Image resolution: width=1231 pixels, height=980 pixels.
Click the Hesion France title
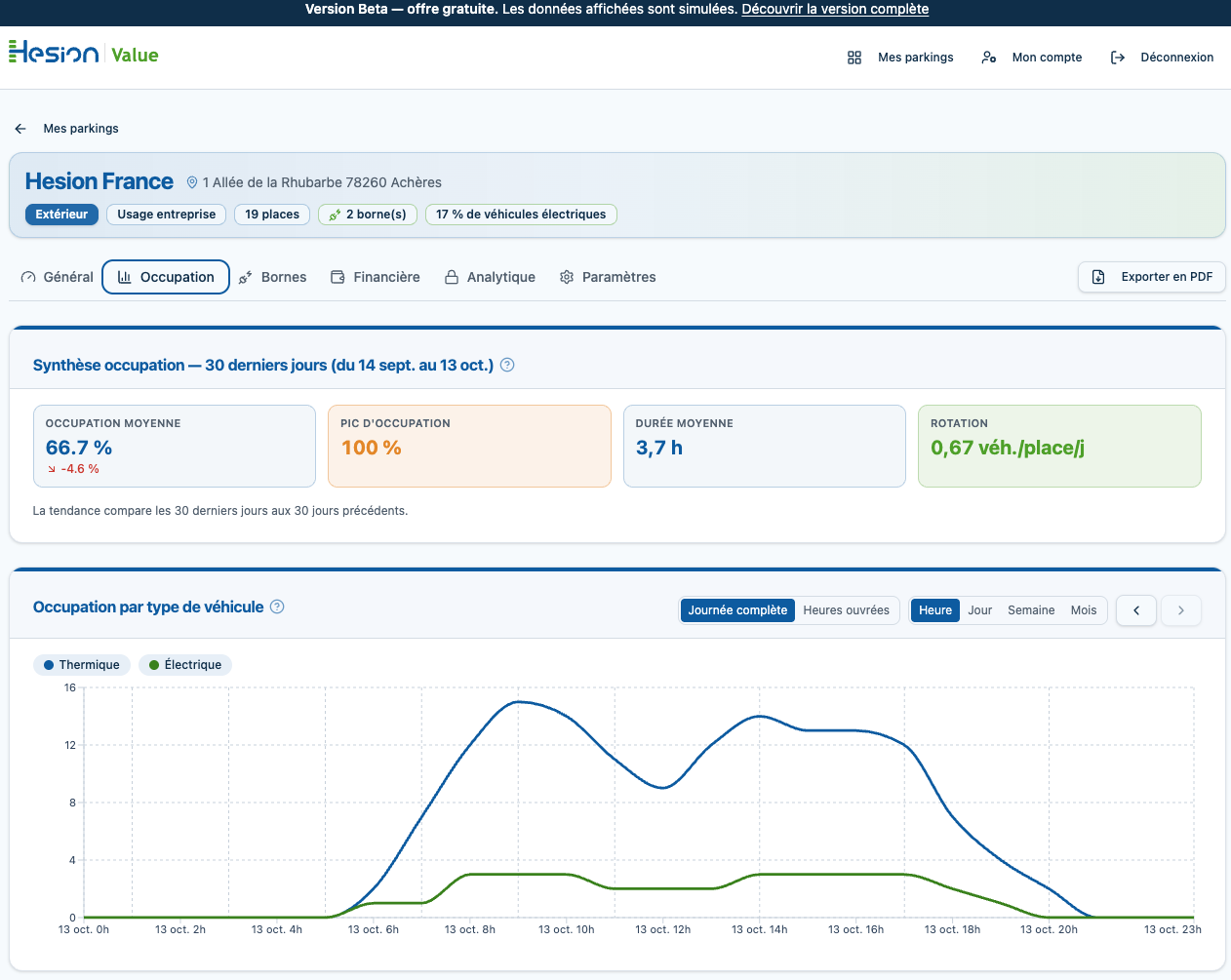pyautogui.click(x=99, y=181)
